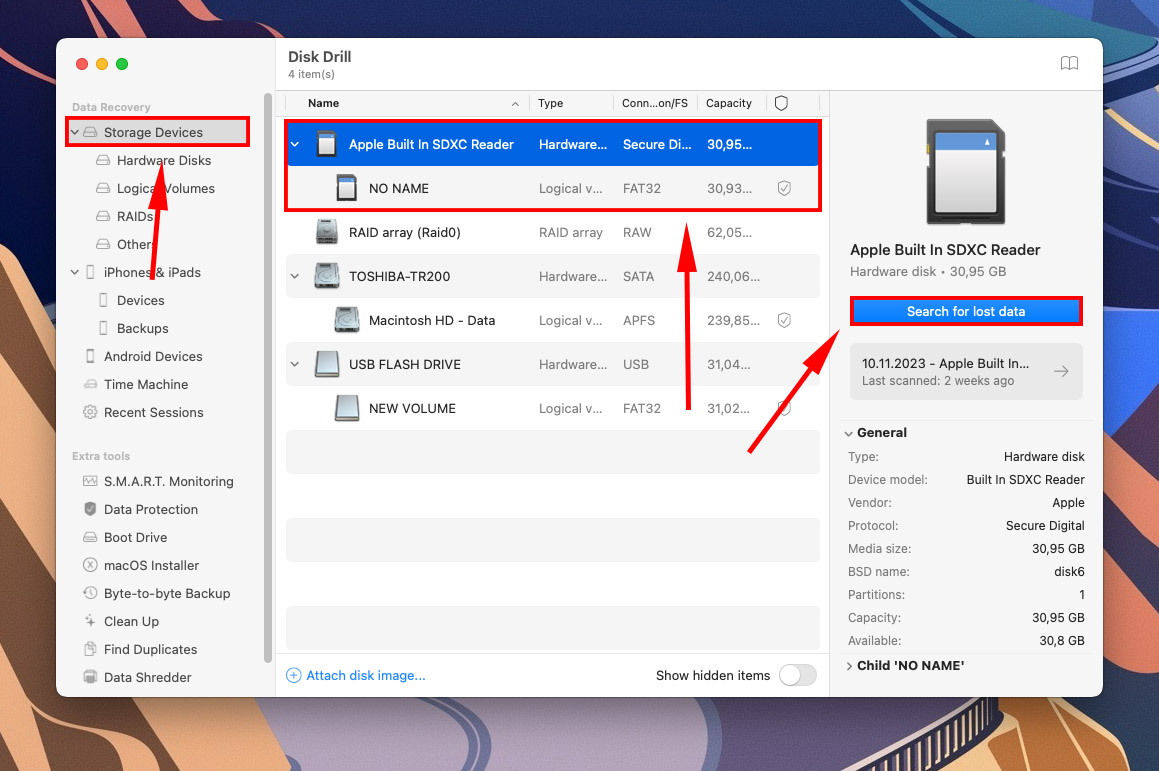Open the help book icon

1069,64
